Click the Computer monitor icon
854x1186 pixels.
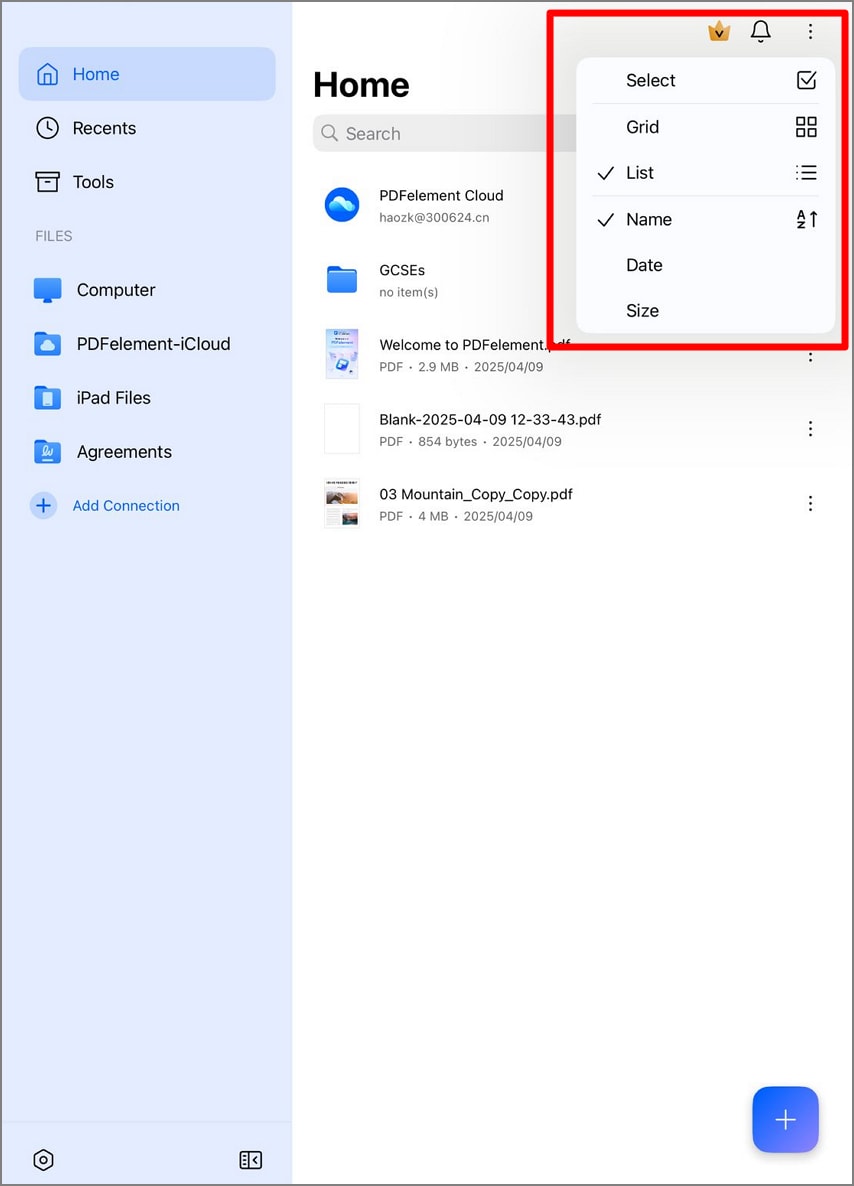(48, 290)
